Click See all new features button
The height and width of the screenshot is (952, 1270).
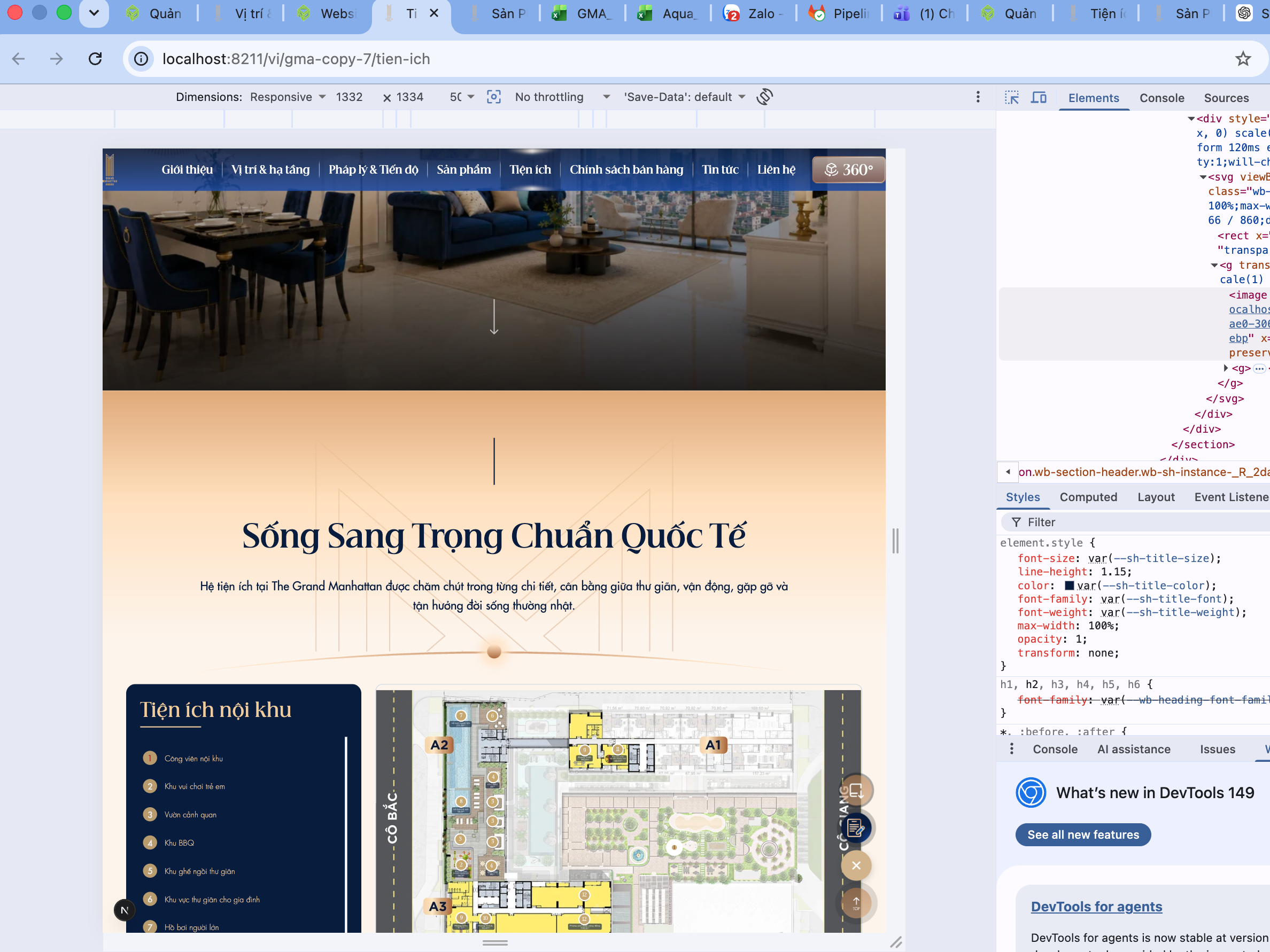click(1083, 835)
